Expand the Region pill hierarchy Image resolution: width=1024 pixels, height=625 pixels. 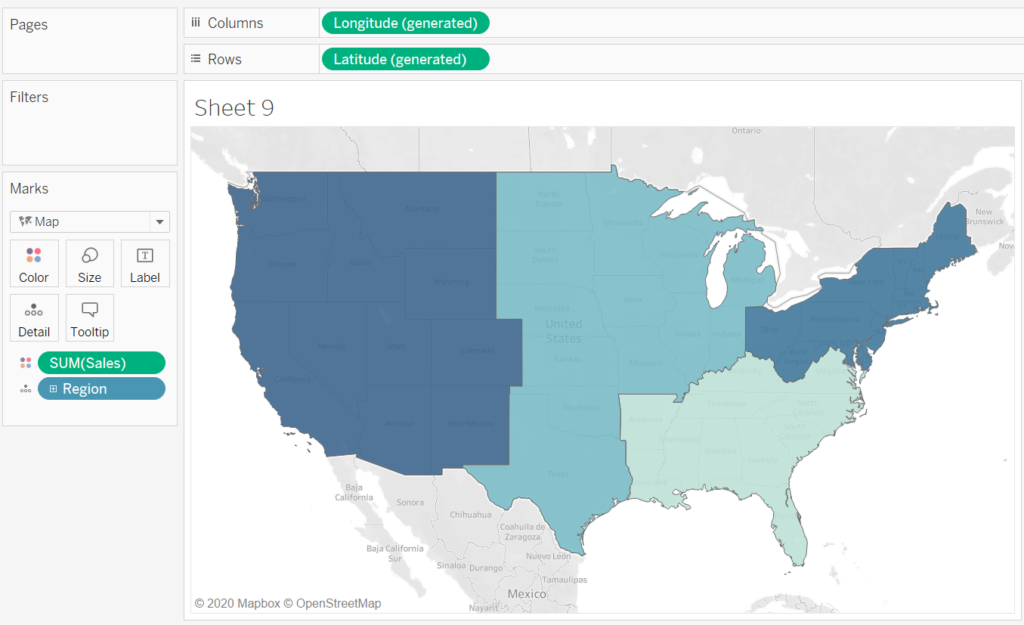point(53,389)
